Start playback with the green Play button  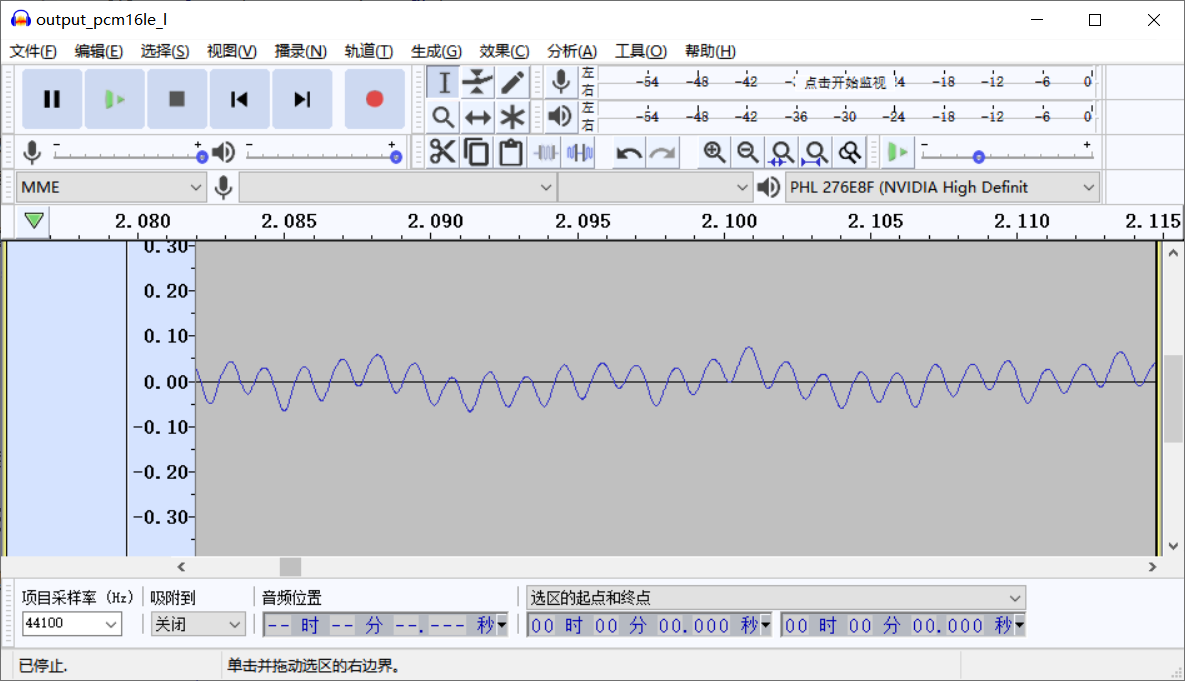pyautogui.click(x=114, y=99)
